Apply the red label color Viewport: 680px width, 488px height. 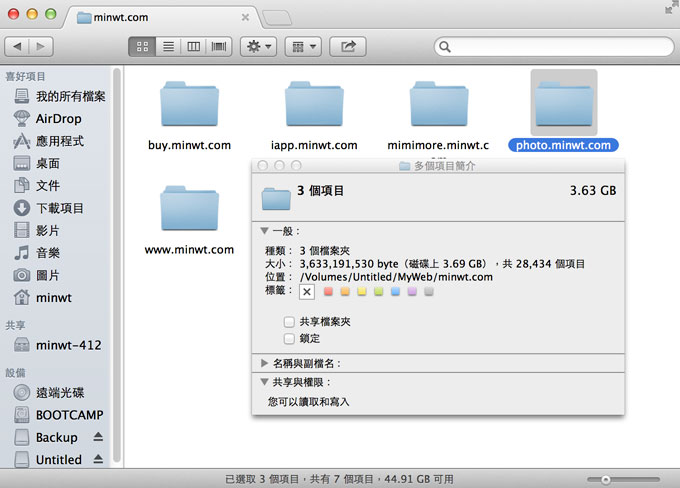[x=328, y=291]
